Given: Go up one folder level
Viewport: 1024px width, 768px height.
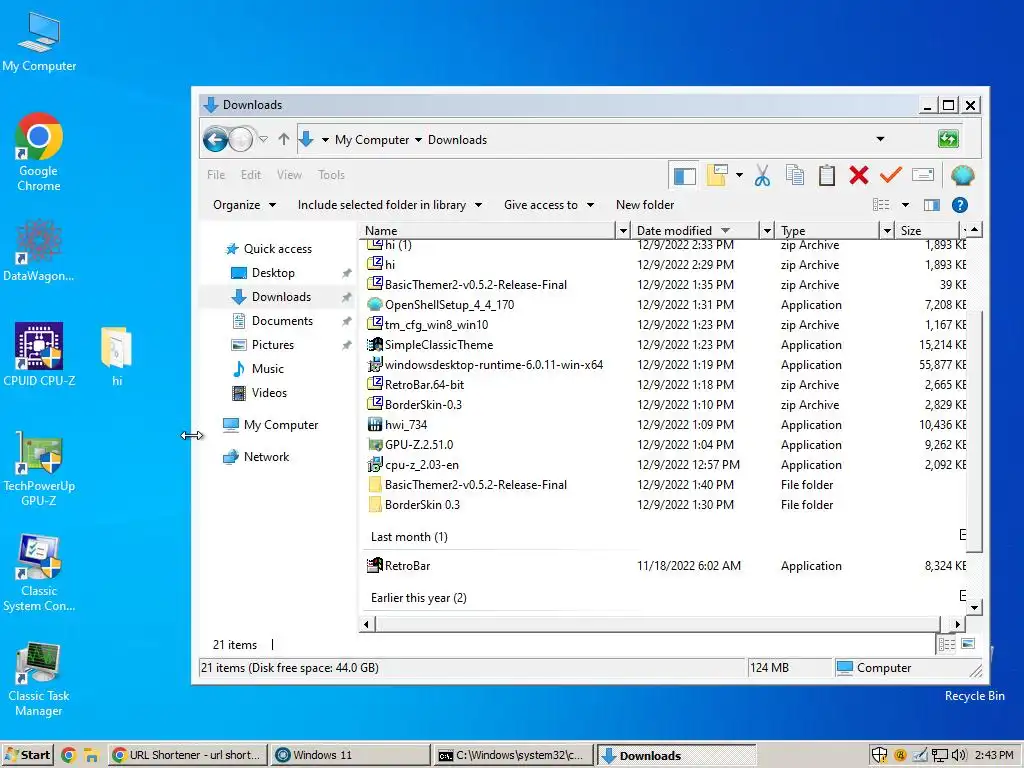Looking at the screenshot, I should (283, 139).
